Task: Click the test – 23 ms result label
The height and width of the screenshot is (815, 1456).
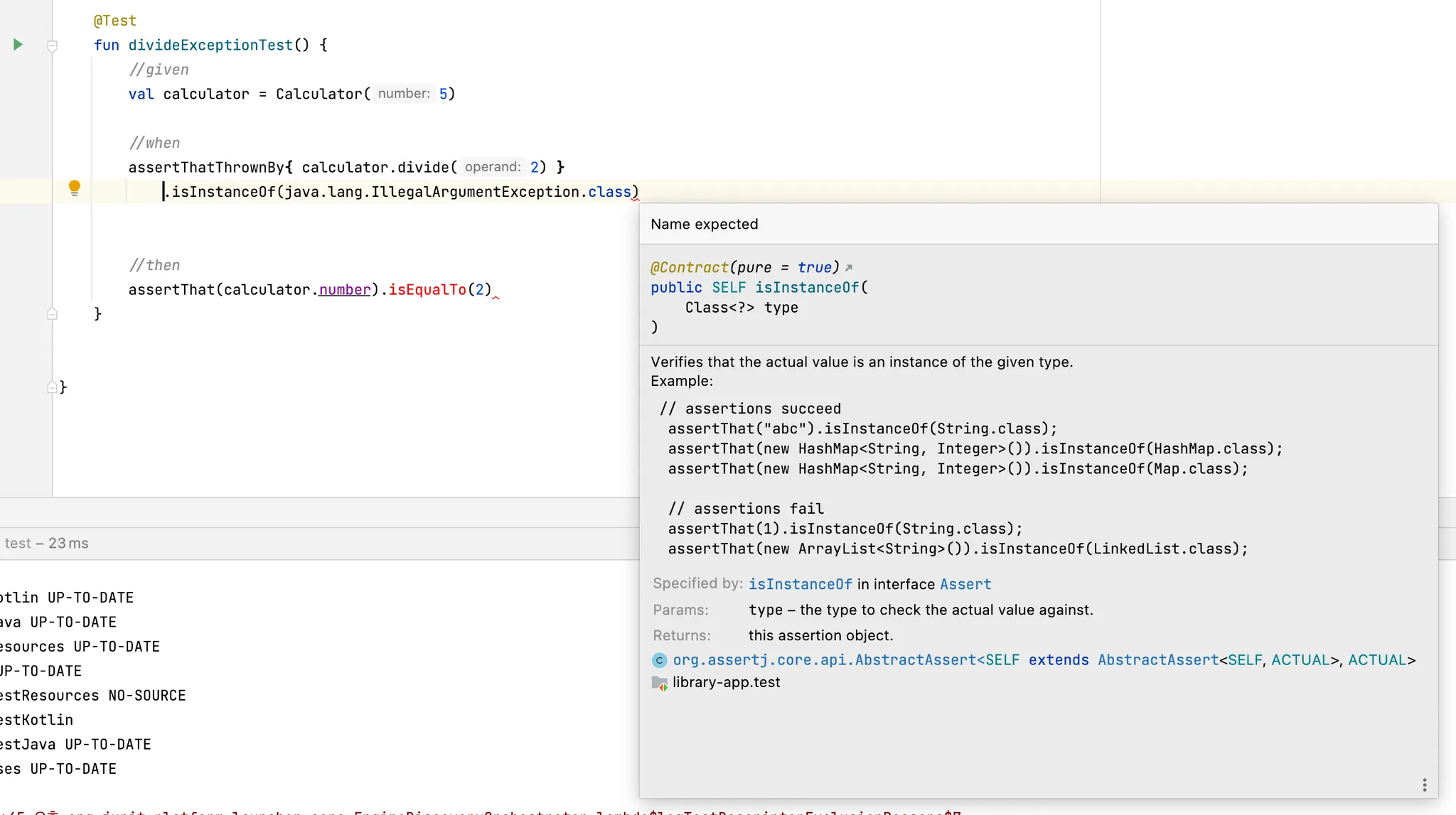Action: tap(47, 544)
